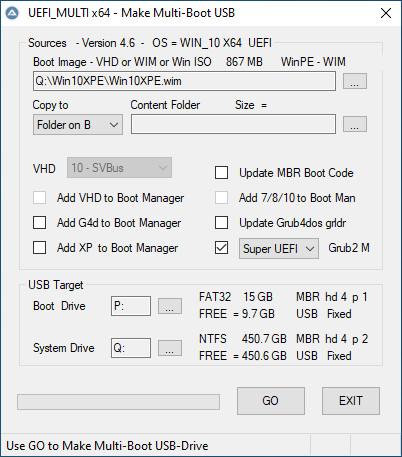Screen dimensions: 402x457
Task: Click the Boot Image path field
Action: 184,81
